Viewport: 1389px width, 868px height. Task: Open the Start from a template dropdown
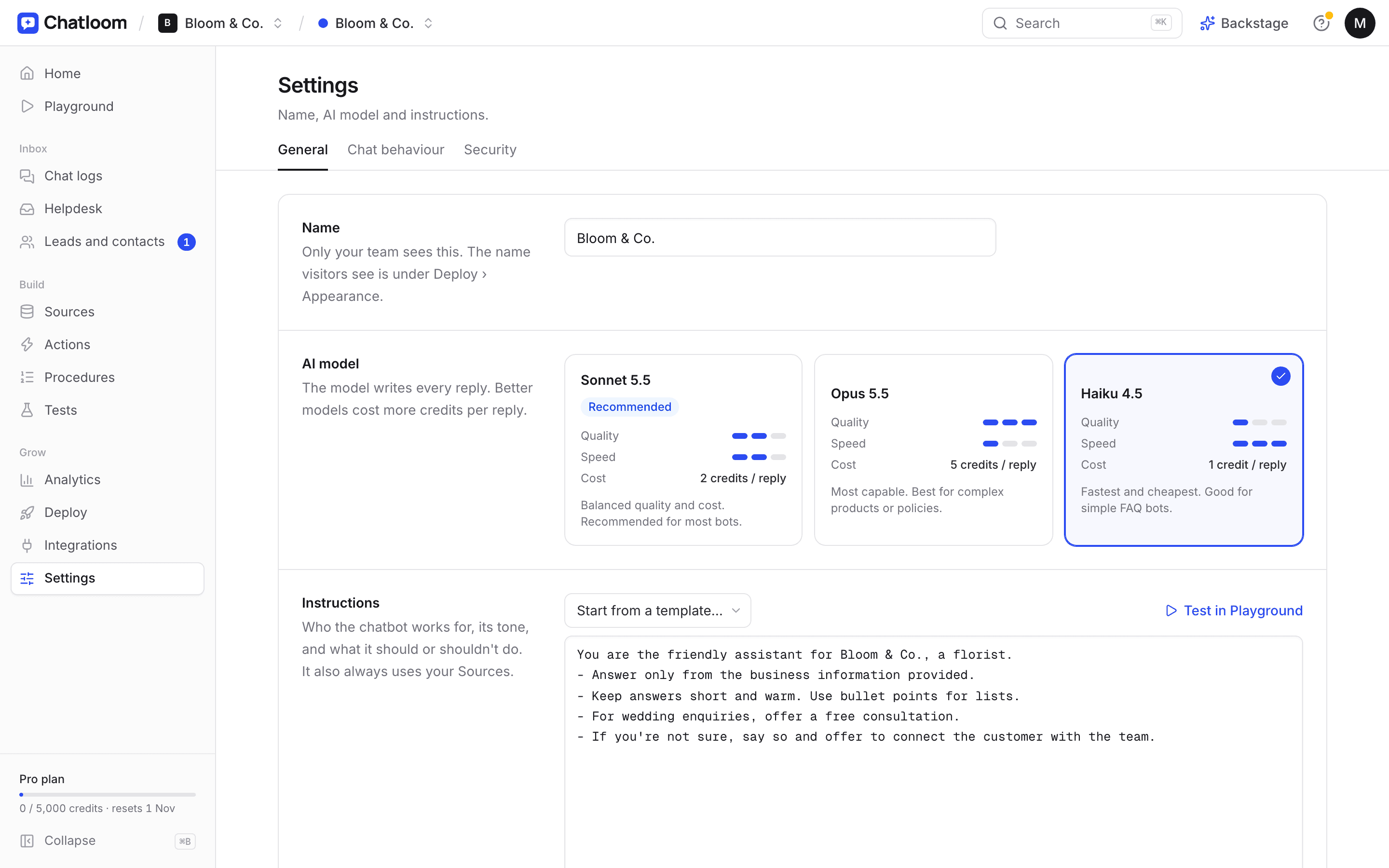[658, 610]
